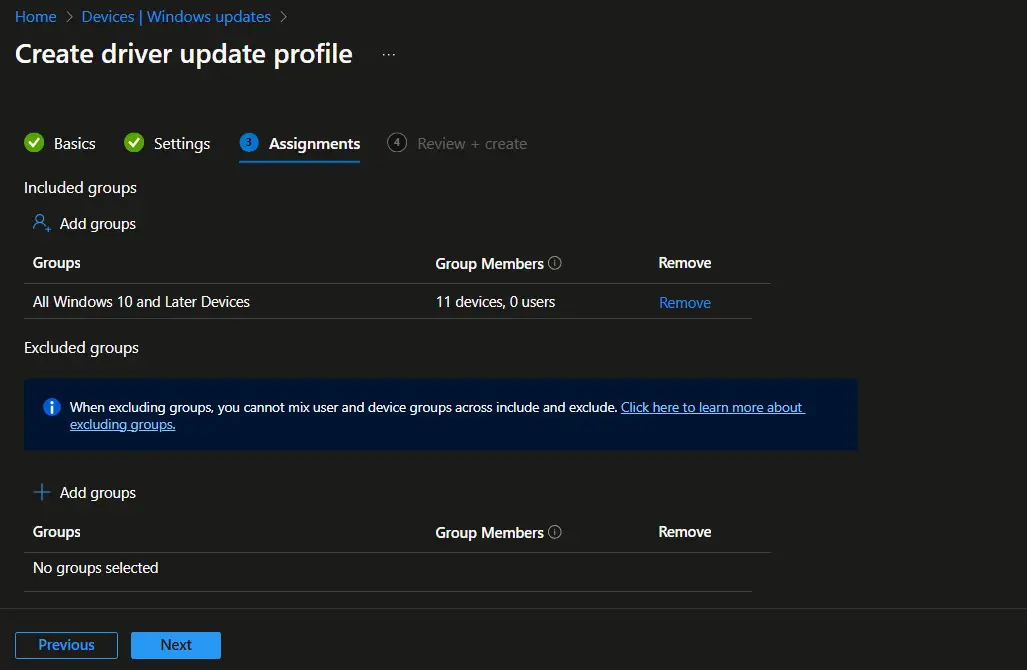Open the learn more about excluding groups link
This screenshot has width=1027, height=670.
coord(711,406)
